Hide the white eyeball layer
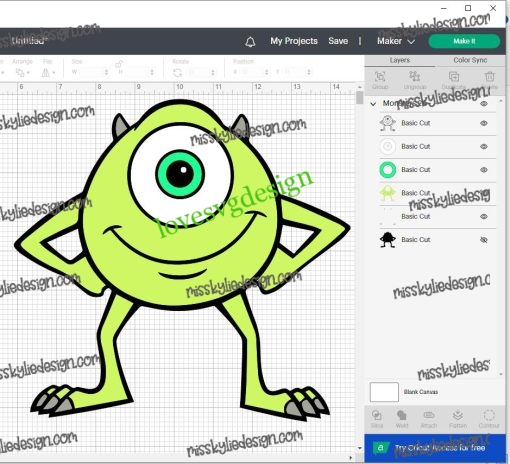The width and height of the screenshot is (510, 464). (484, 146)
